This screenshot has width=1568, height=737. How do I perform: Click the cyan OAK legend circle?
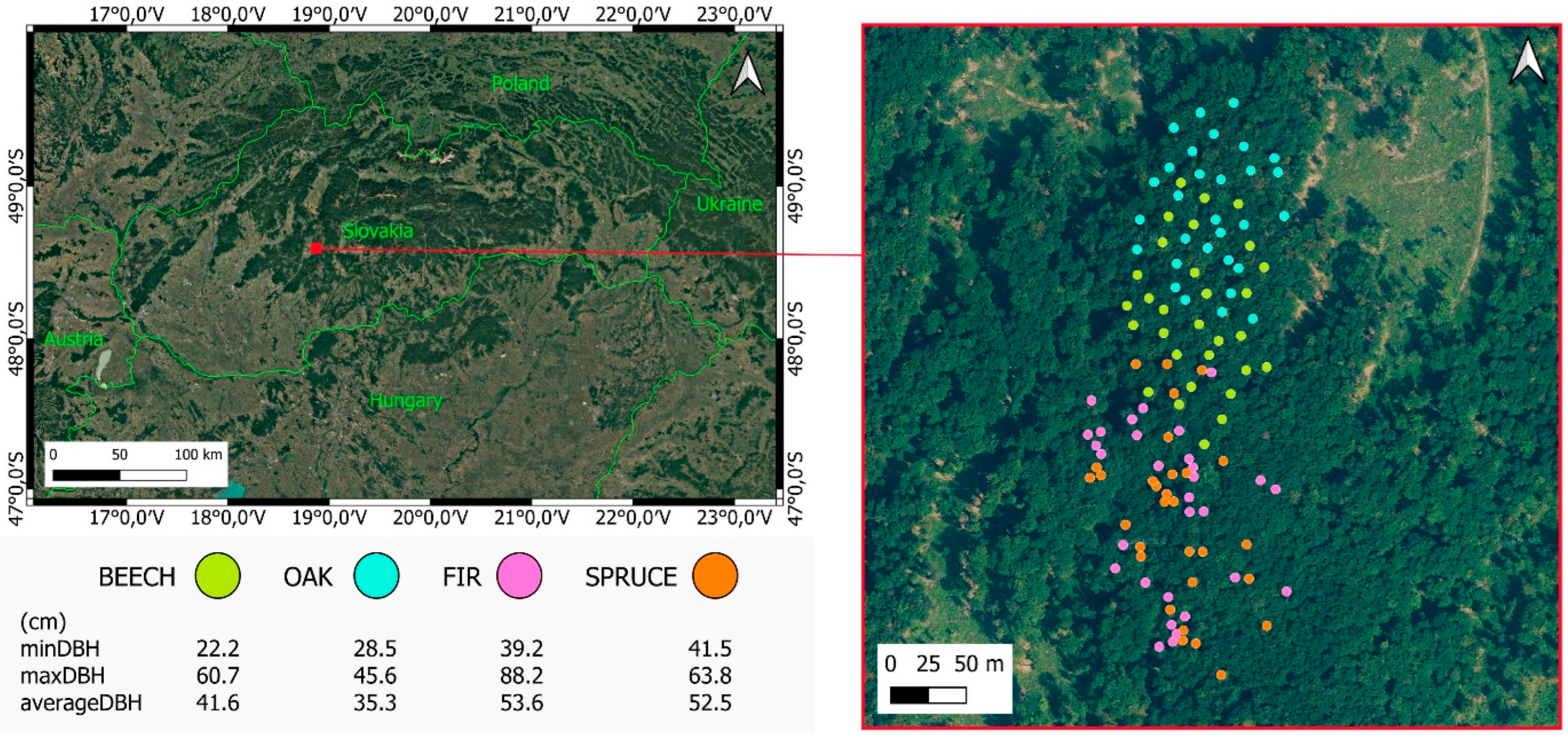(x=376, y=576)
